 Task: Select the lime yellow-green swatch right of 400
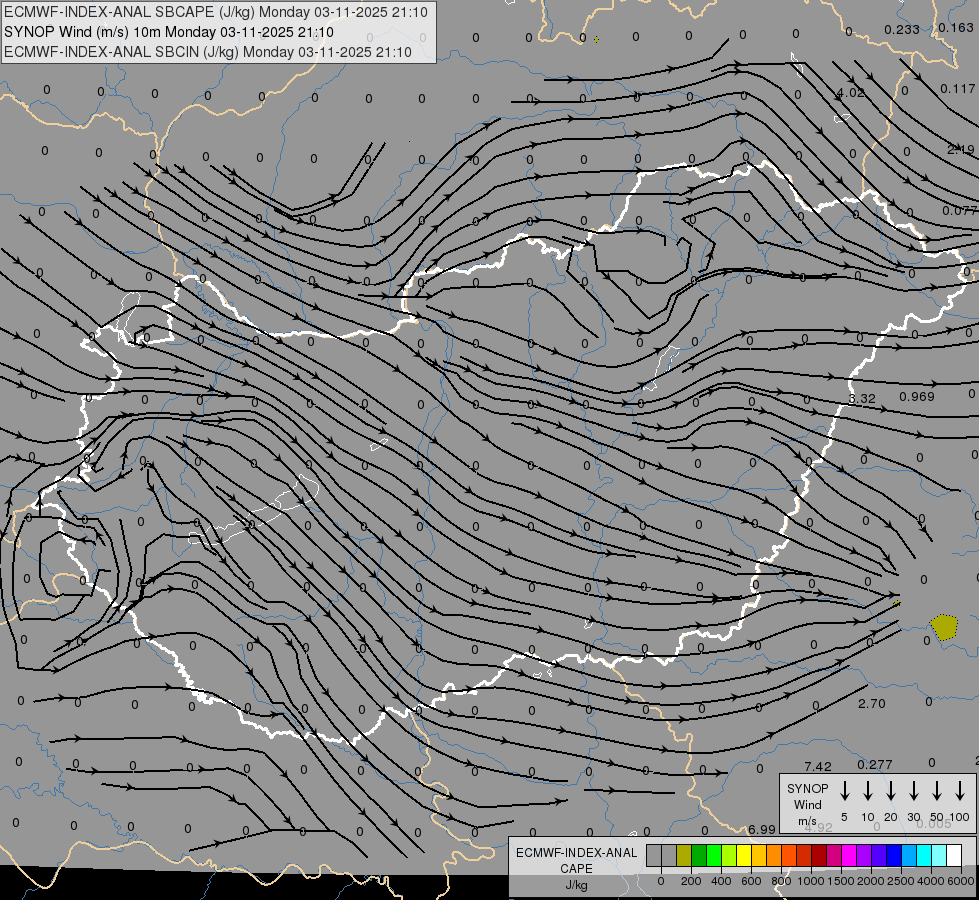(729, 855)
